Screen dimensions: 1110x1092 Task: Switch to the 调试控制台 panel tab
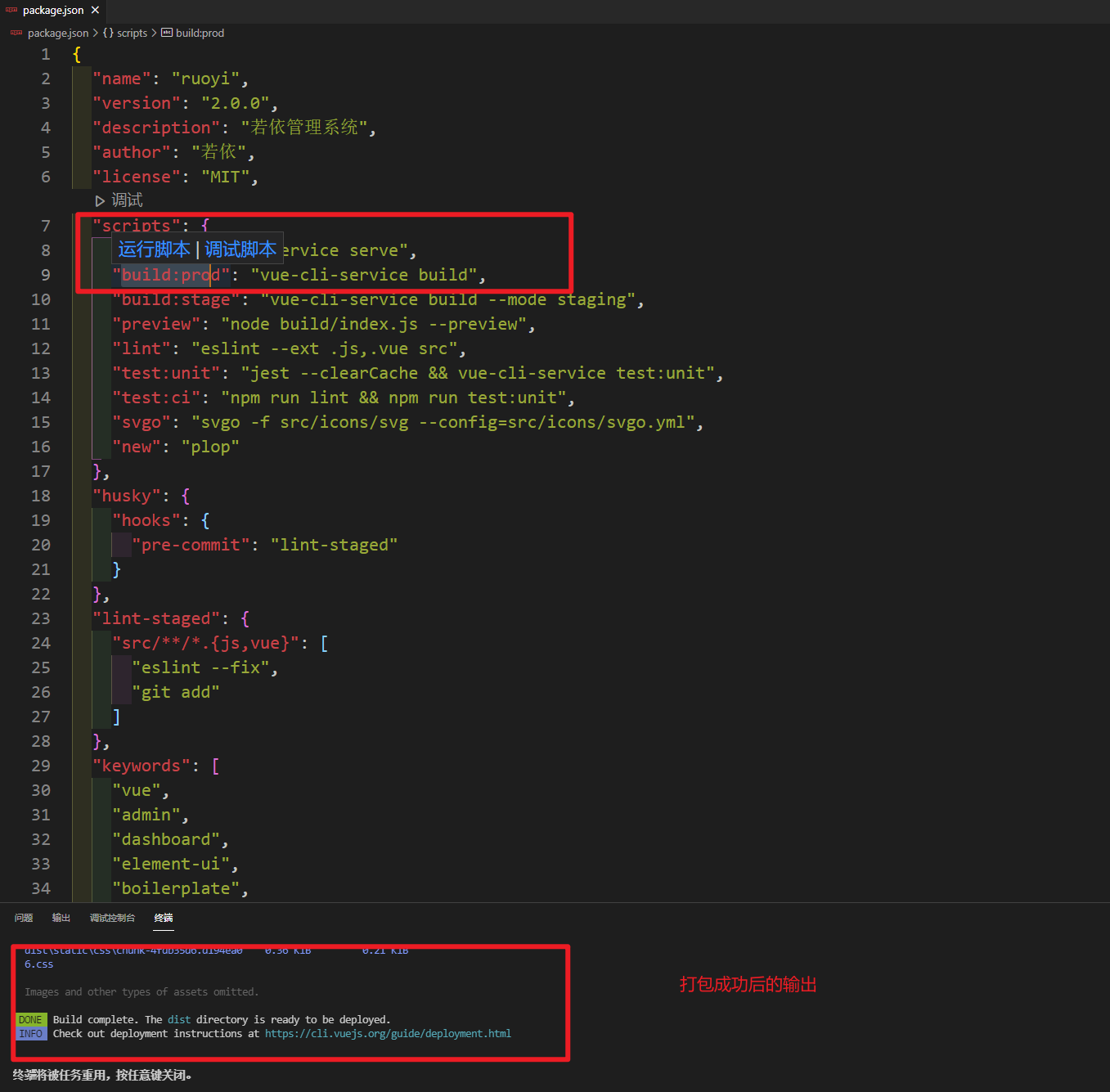point(112,918)
